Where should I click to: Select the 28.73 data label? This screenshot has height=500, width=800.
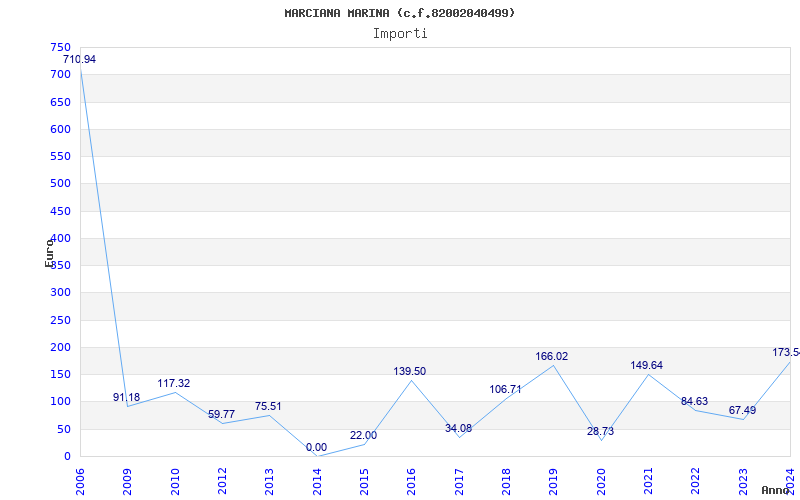tap(601, 431)
